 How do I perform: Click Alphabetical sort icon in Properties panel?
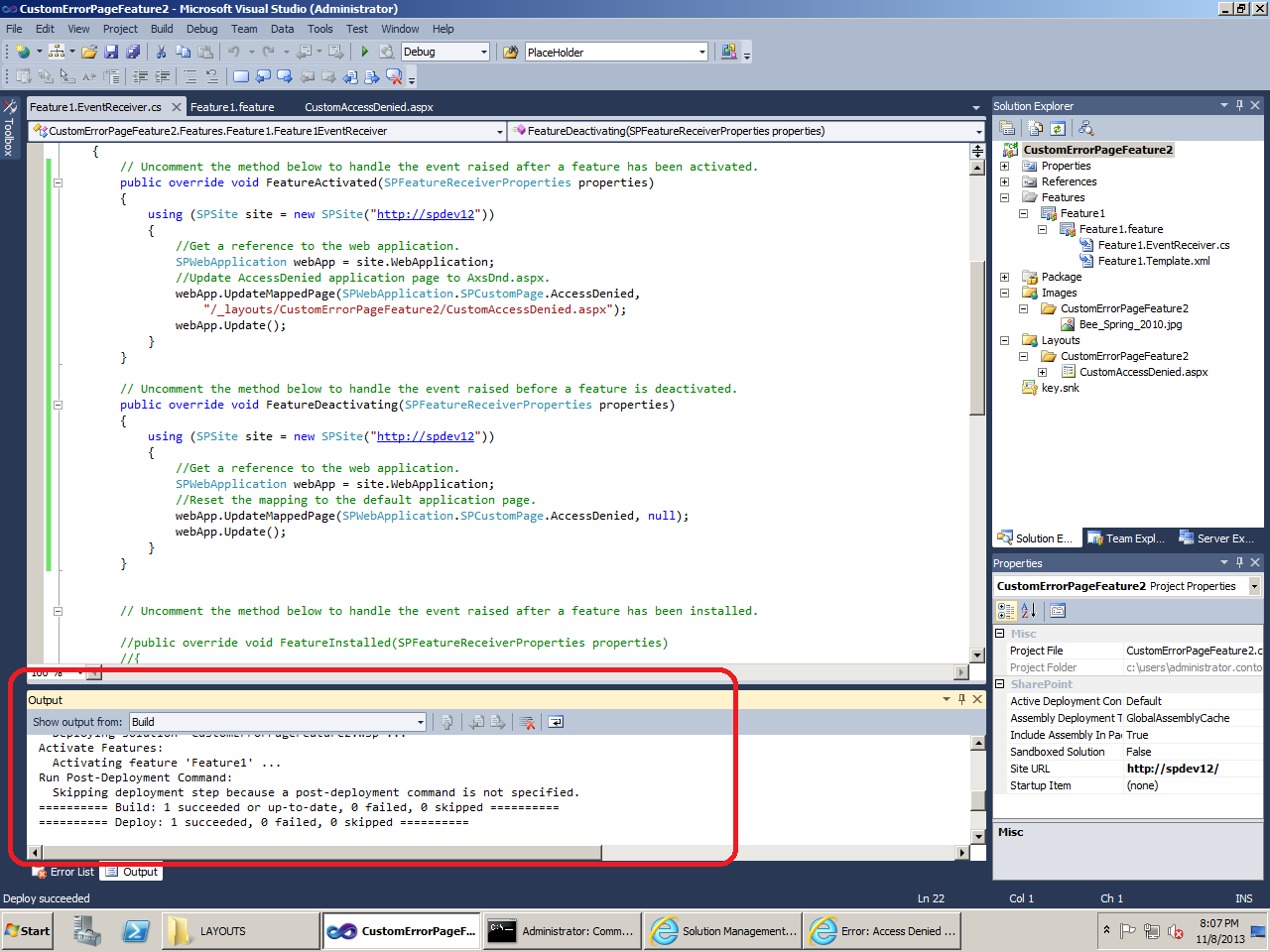[x=1029, y=611]
